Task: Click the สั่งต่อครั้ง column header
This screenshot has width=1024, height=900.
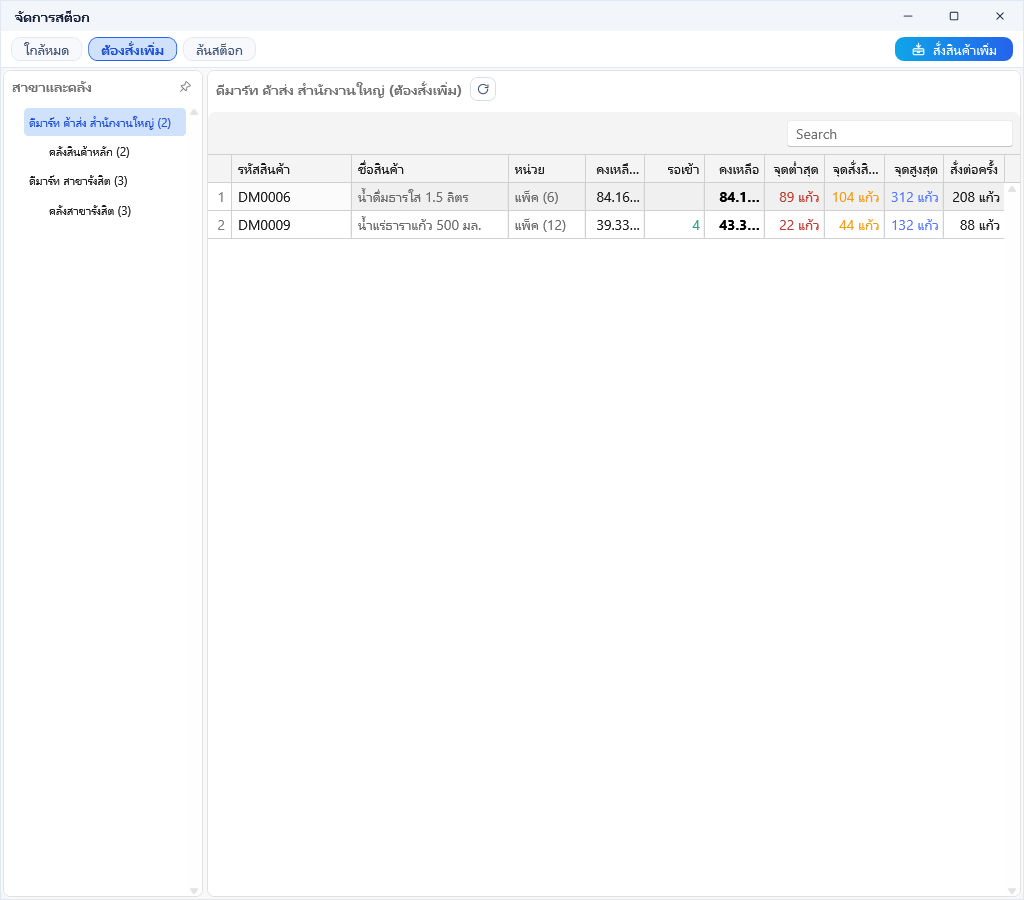Action: pos(974,169)
